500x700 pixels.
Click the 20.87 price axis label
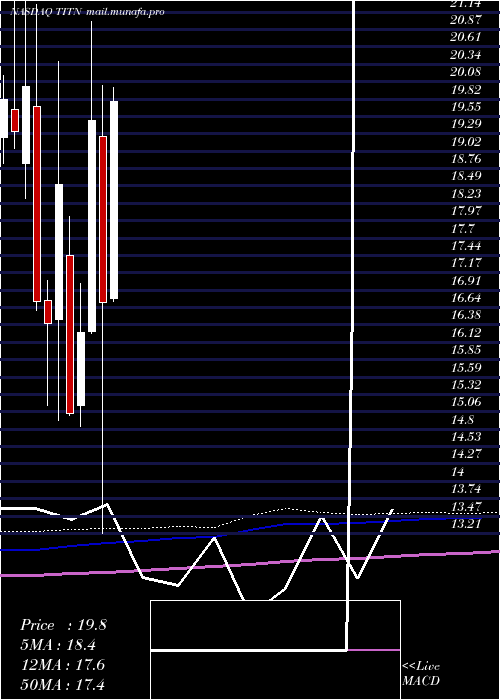[x=466, y=20]
